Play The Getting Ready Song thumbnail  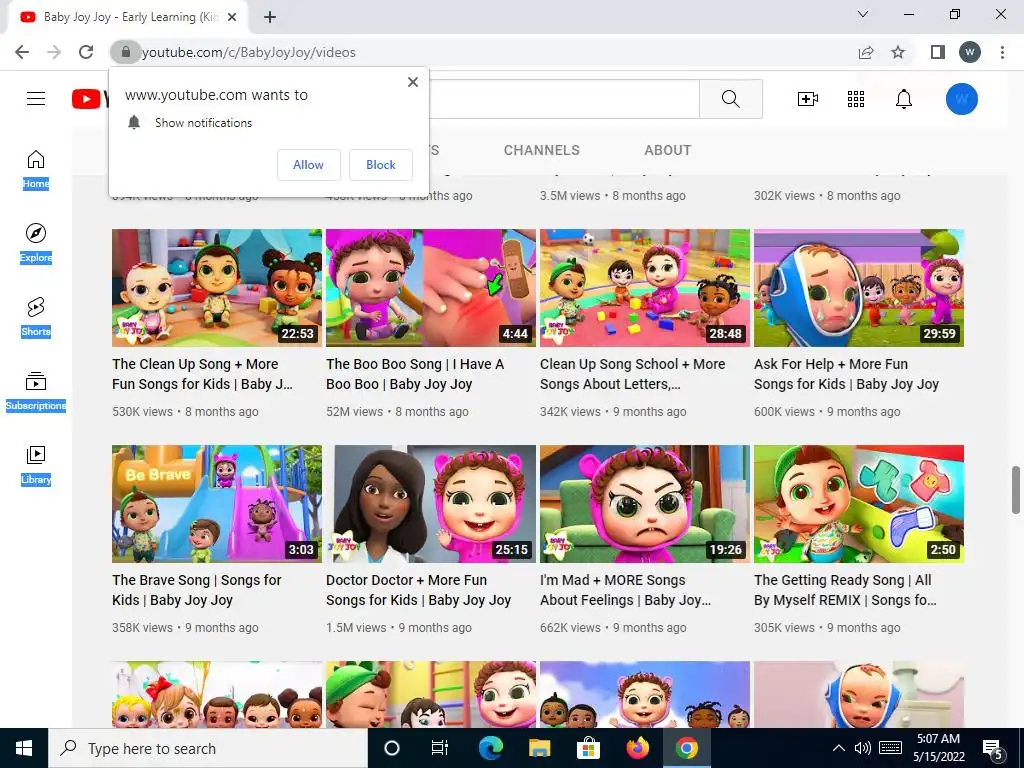[859, 504]
